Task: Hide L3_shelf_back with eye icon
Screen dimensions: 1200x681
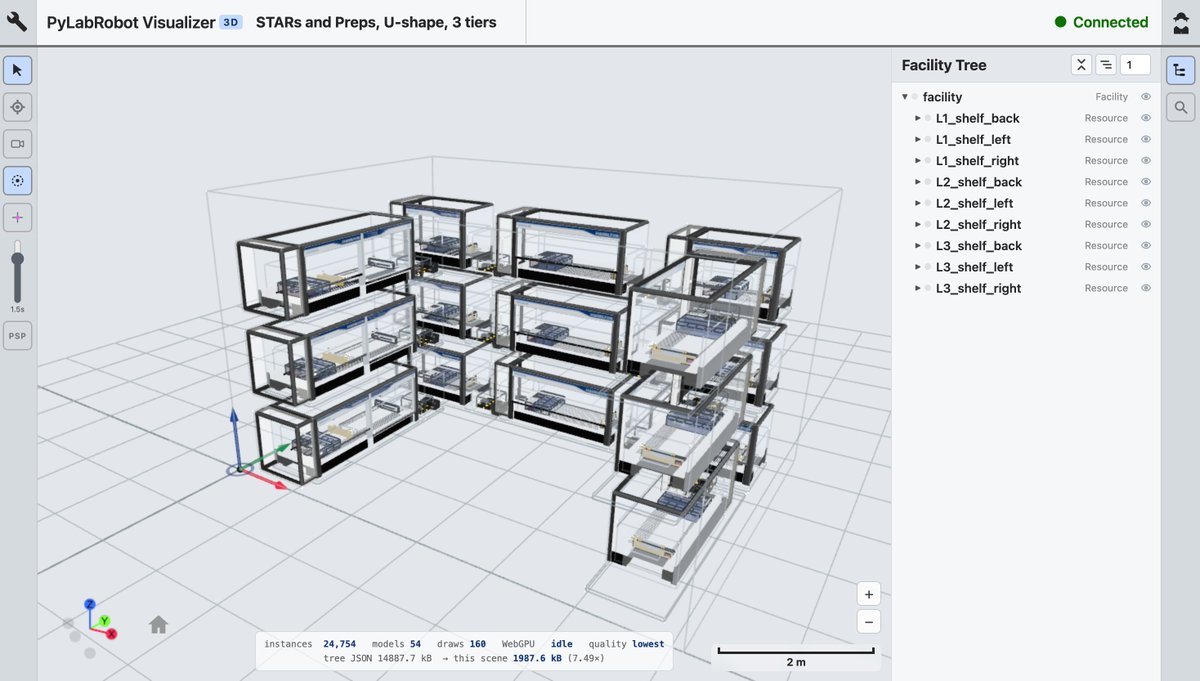Action: 1146,246
